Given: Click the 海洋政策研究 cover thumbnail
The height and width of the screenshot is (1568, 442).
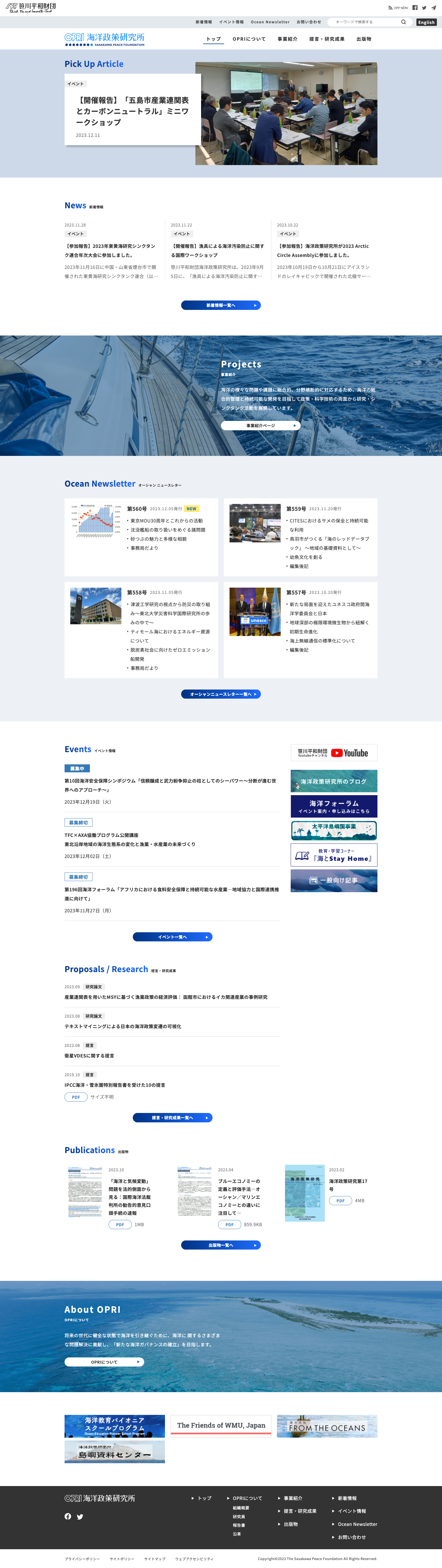Looking at the screenshot, I should [305, 1193].
